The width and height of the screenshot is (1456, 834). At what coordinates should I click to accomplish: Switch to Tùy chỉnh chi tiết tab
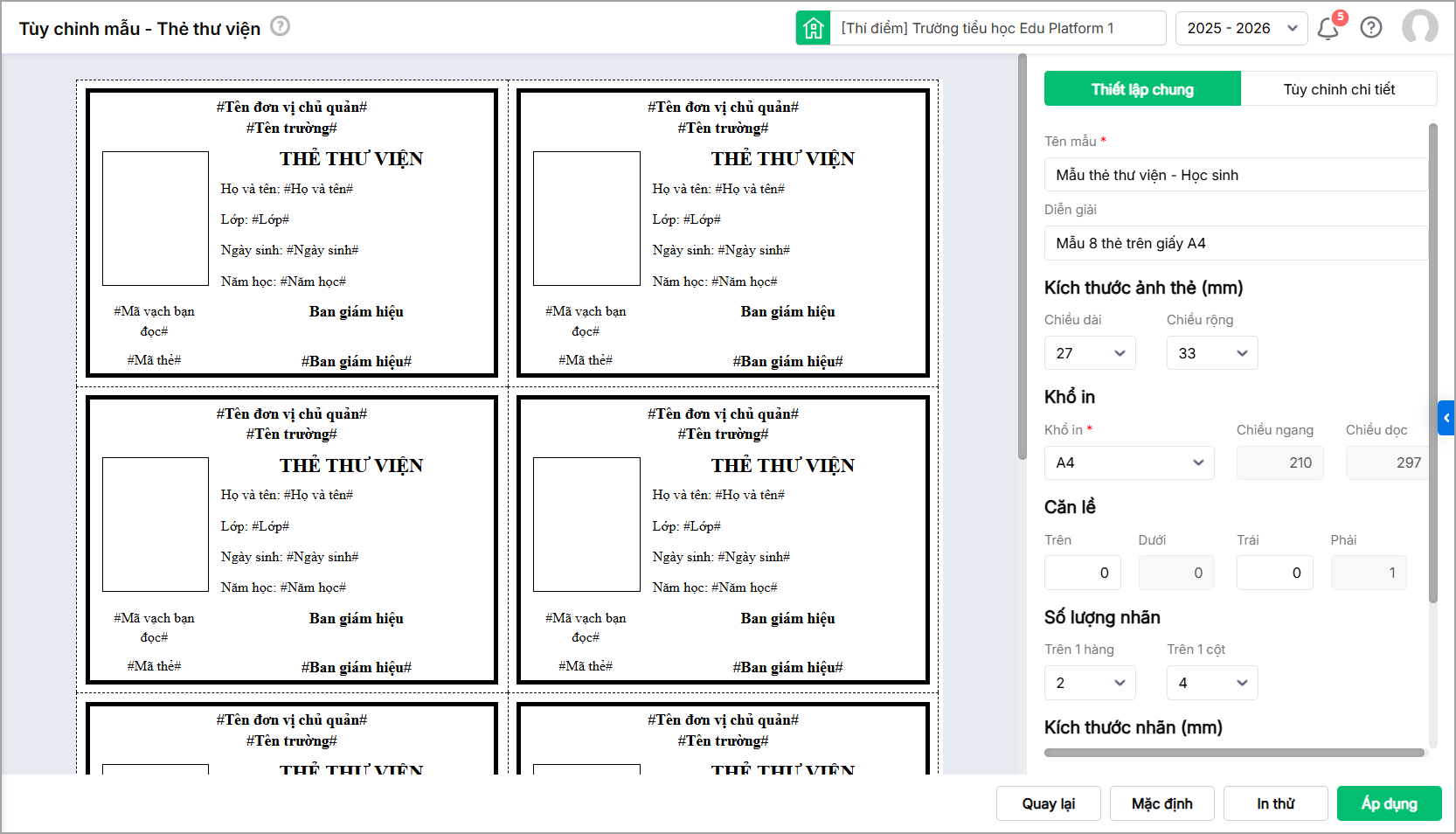tap(1339, 89)
